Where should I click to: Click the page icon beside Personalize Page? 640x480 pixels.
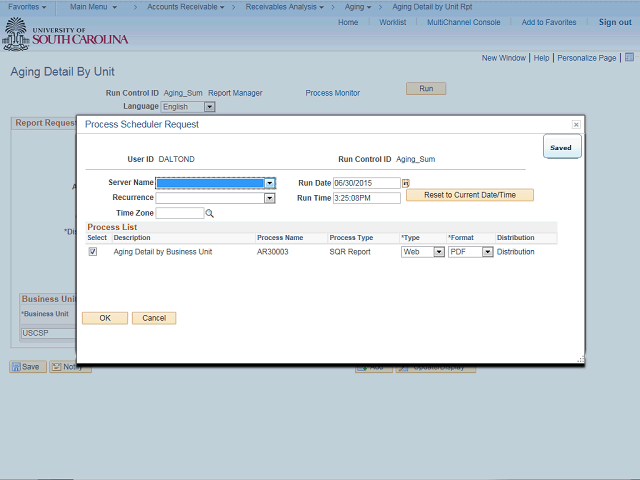(628, 58)
